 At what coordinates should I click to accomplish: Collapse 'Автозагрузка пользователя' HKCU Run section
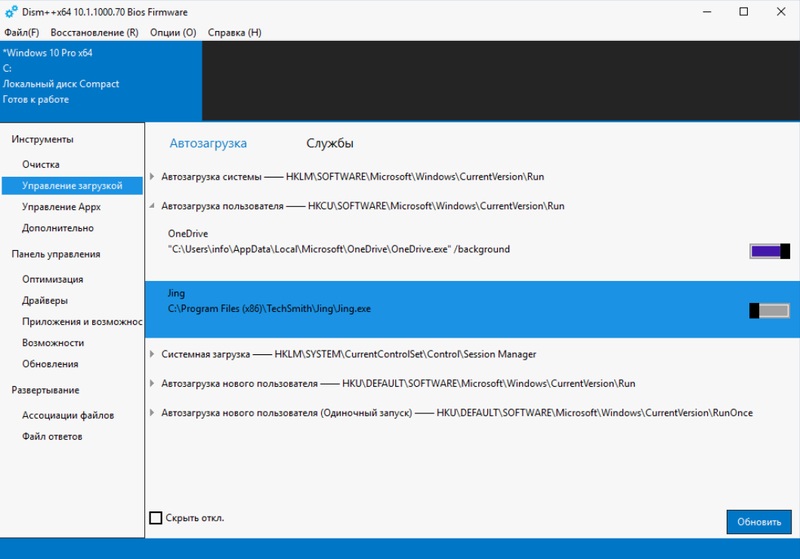[x=152, y=206]
